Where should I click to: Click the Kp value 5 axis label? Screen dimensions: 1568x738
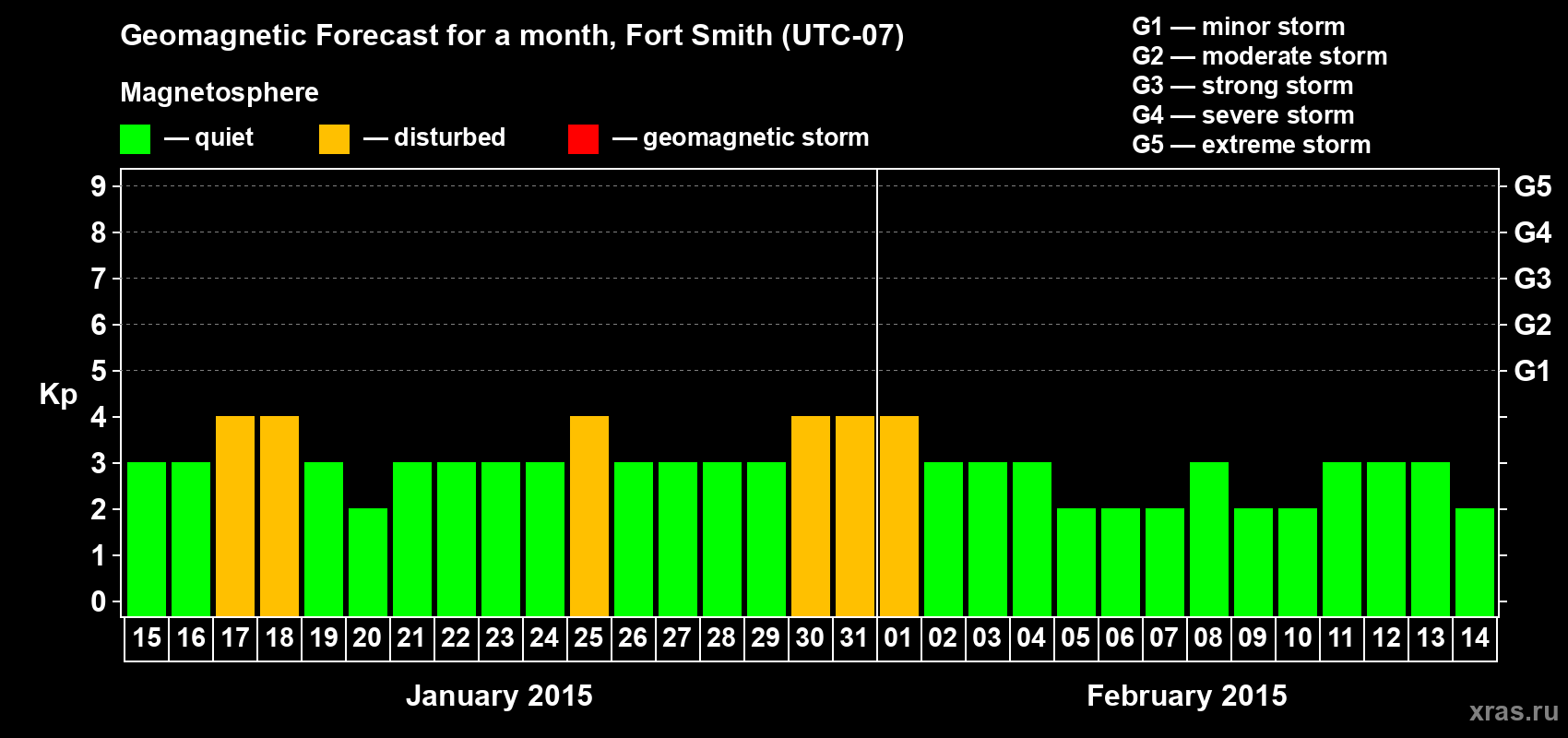click(99, 371)
